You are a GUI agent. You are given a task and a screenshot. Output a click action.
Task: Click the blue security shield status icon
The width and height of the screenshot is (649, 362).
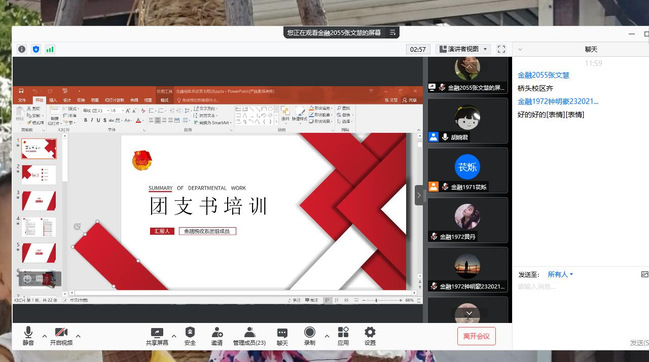(36, 49)
